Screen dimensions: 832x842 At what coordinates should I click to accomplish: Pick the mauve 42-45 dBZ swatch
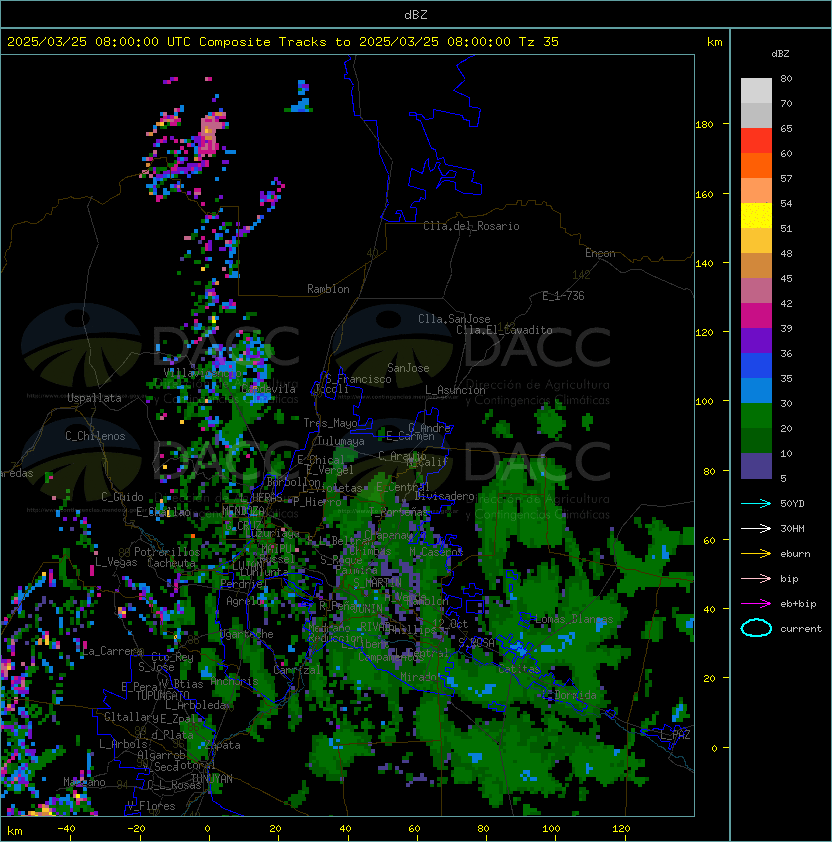(756, 291)
